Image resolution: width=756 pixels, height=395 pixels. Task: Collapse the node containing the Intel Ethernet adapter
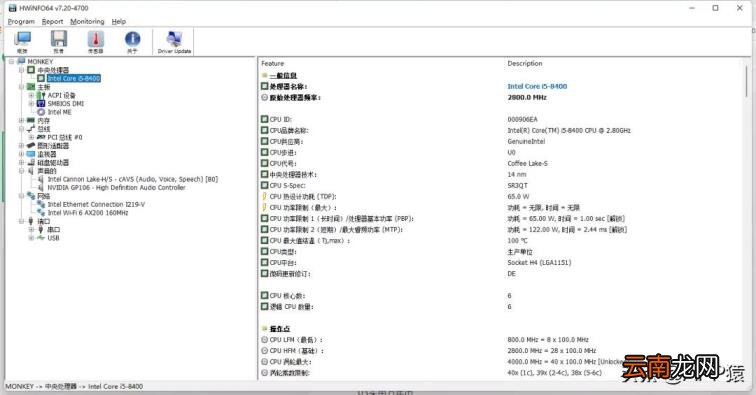21,196
